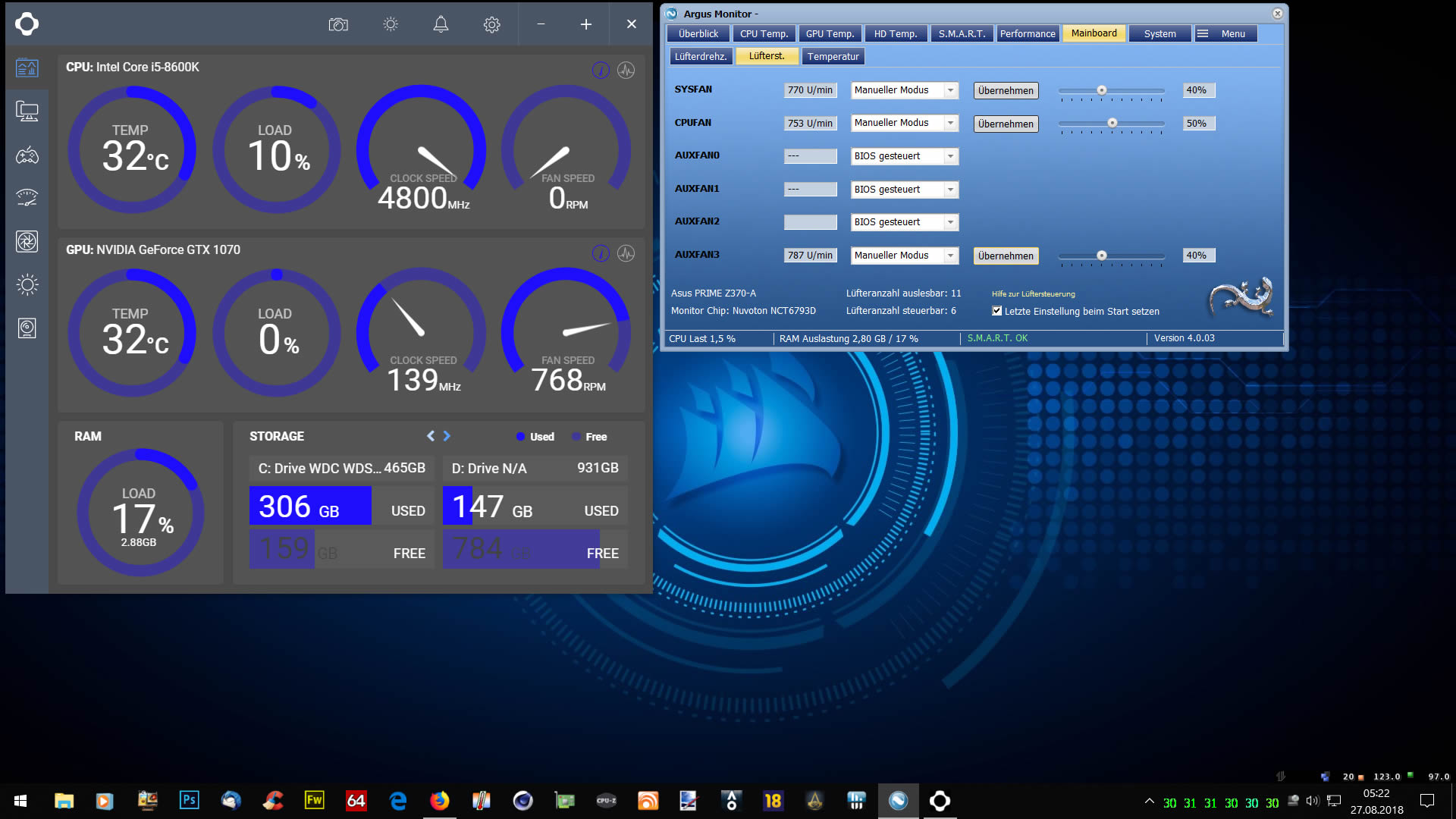Click the speedometer sidebar icon
Screen dimensions: 1456x819
(x=27, y=198)
